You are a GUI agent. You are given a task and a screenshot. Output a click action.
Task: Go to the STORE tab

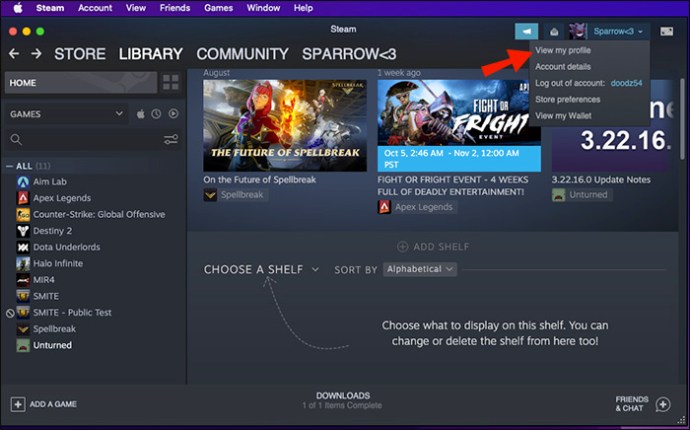(x=80, y=54)
